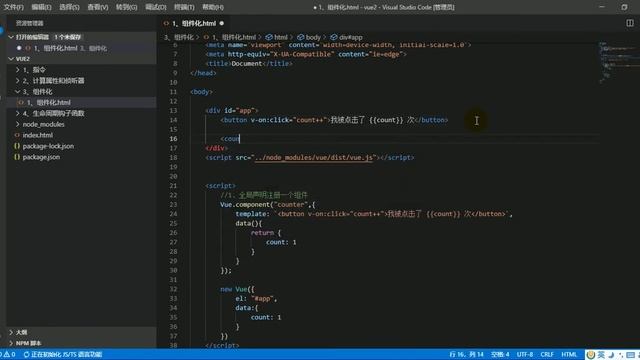The height and width of the screenshot is (360, 640).
Task: Click the 1 个未保存 badge
Action: [68, 37]
